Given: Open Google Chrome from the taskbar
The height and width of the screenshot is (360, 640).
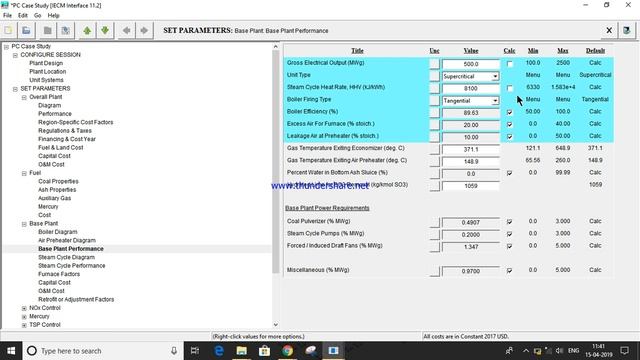Looking at the screenshot, I should (287, 351).
